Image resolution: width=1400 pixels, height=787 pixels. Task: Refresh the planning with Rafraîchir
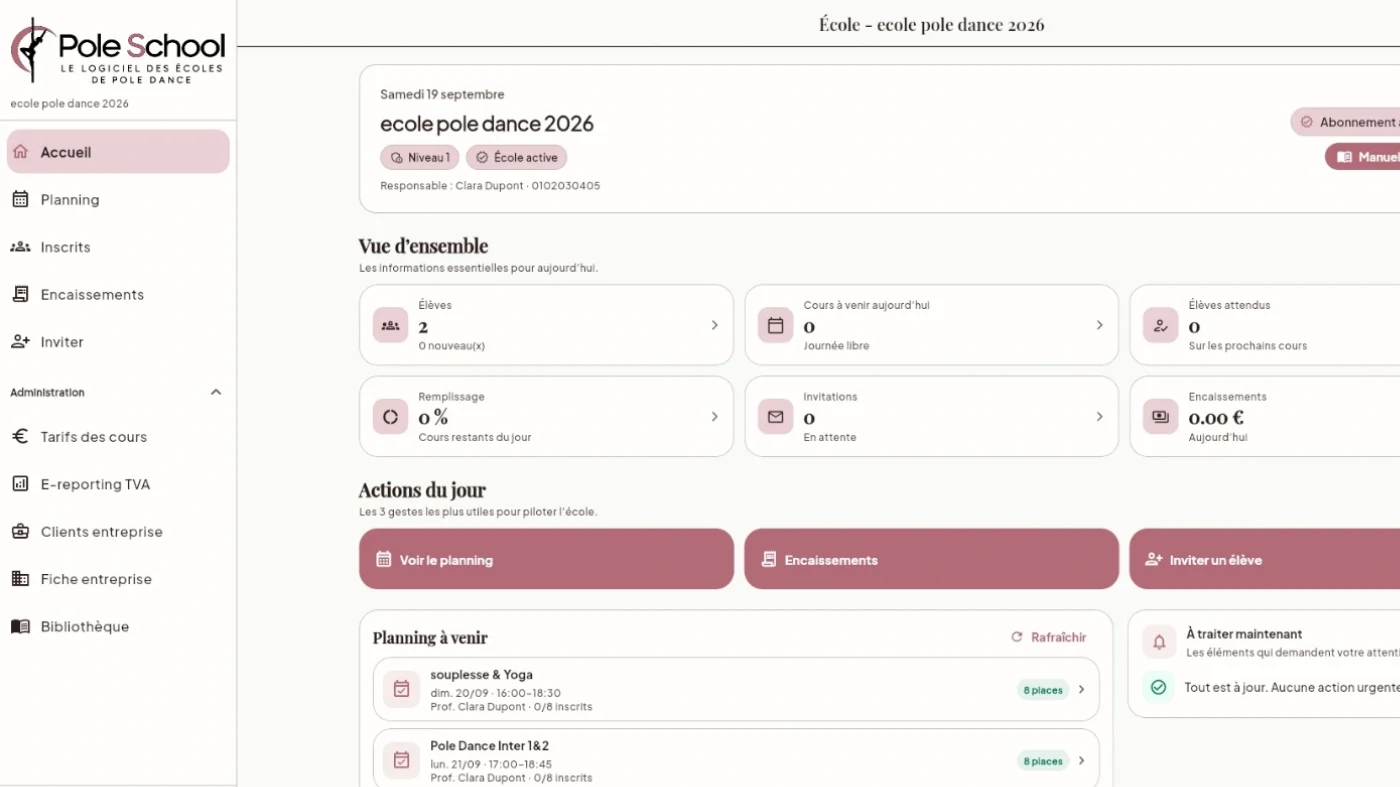point(1049,637)
